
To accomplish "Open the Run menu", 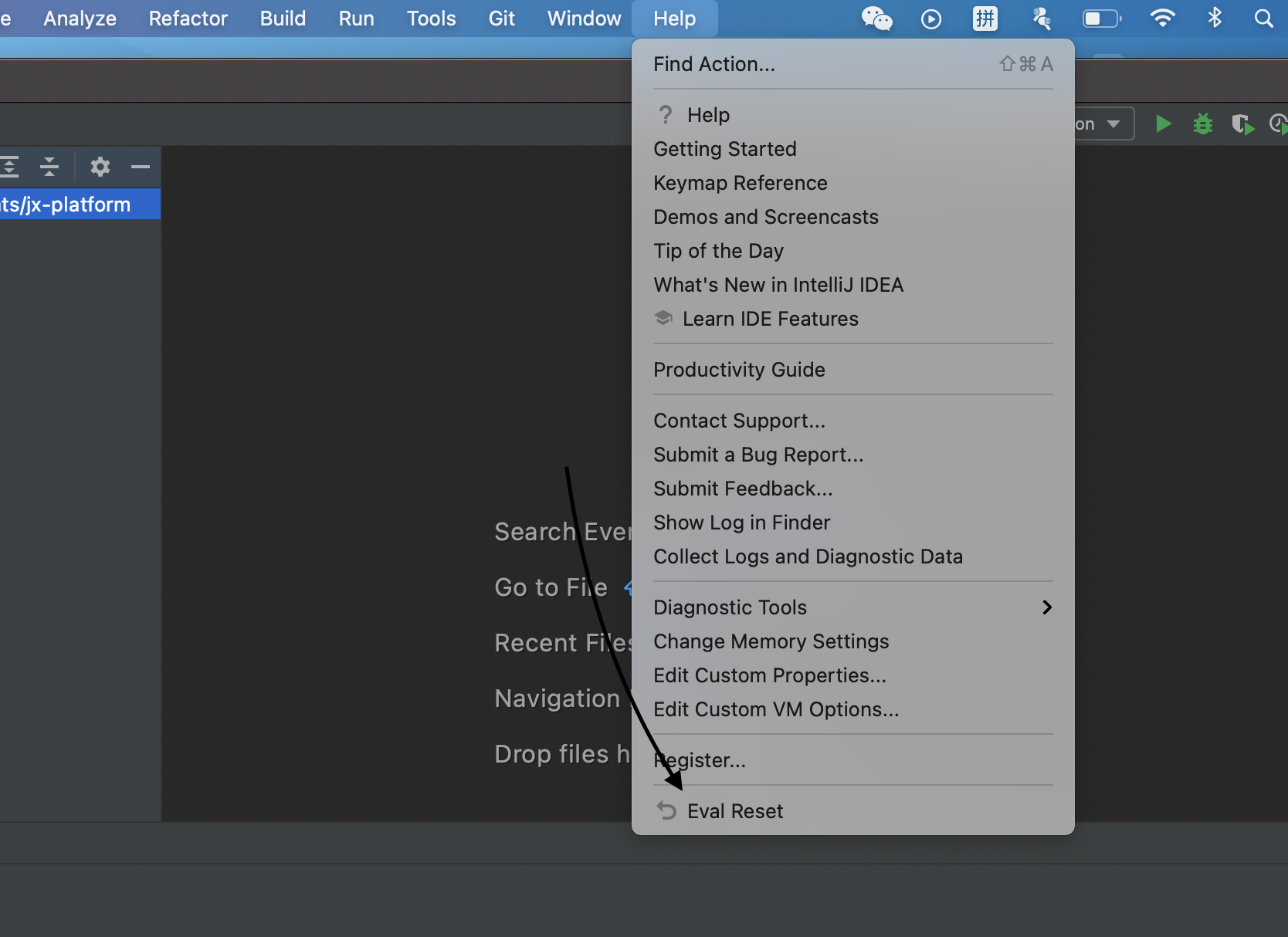I will tap(356, 19).
